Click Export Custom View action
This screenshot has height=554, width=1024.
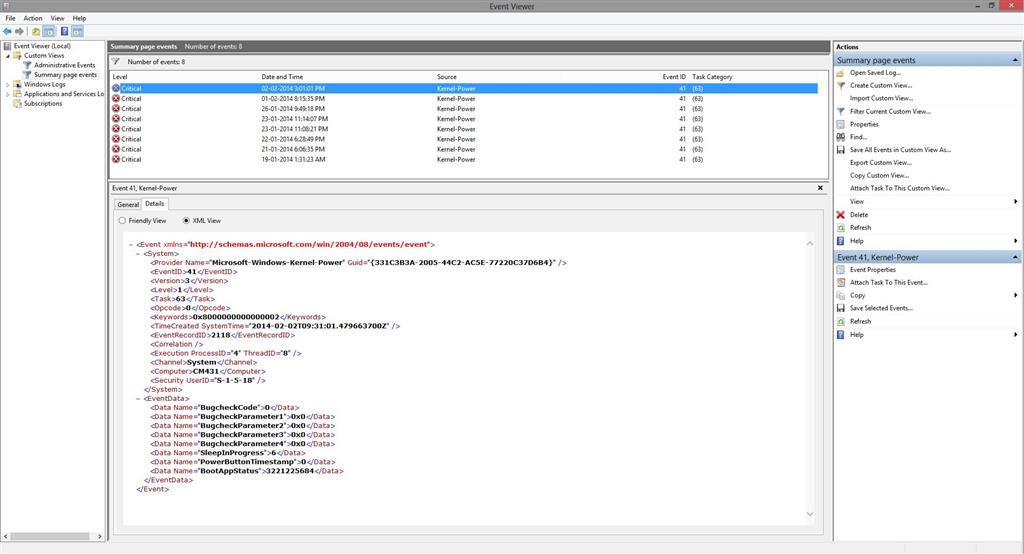880,163
